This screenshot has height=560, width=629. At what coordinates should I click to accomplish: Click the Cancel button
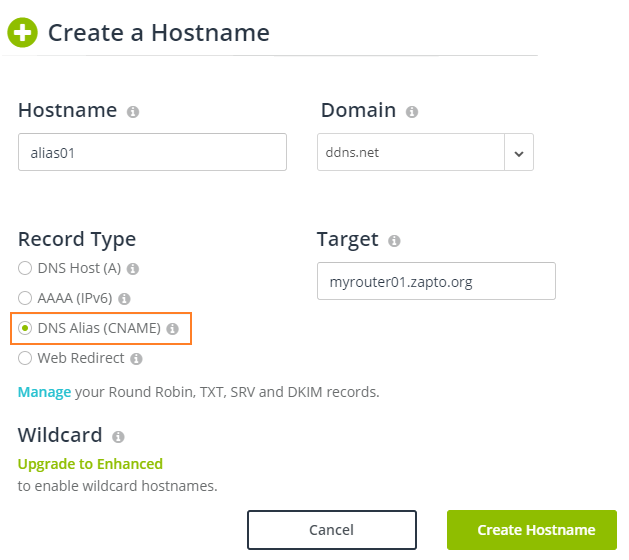[x=331, y=530]
